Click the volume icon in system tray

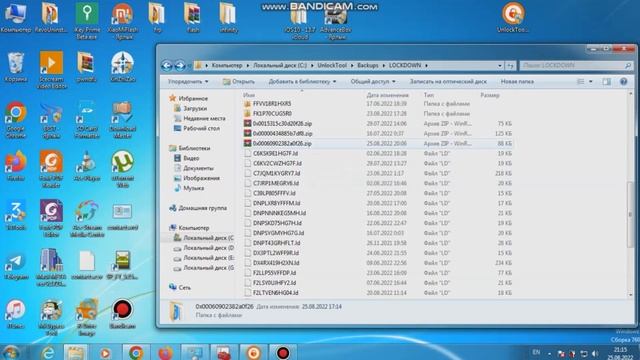click(x=595, y=353)
